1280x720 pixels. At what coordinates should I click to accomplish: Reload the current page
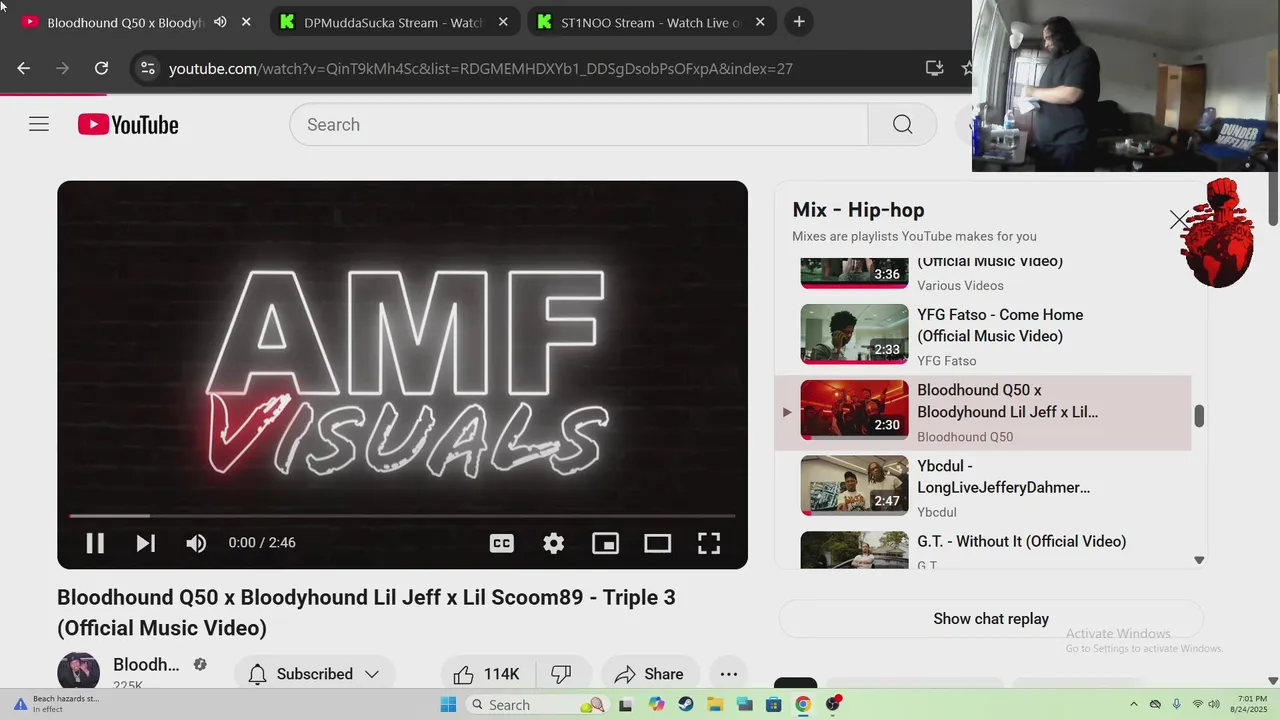click(101, 68)
